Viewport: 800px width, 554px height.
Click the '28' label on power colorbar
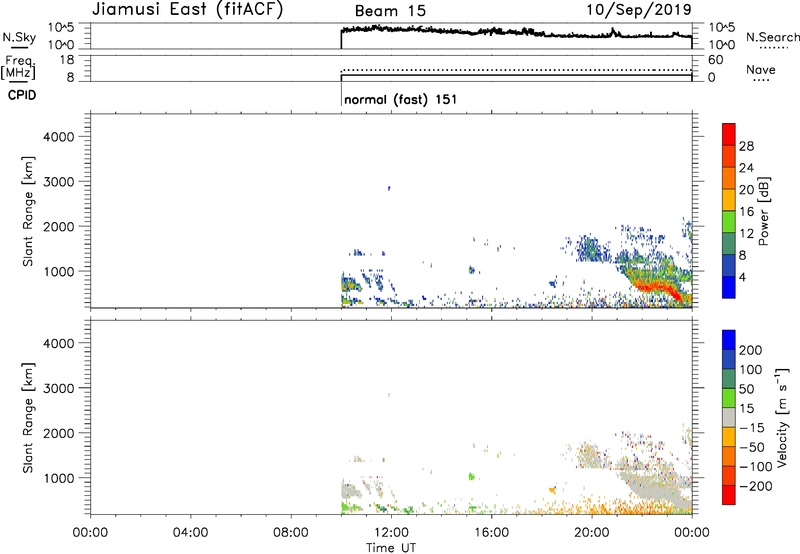(746, 146)
